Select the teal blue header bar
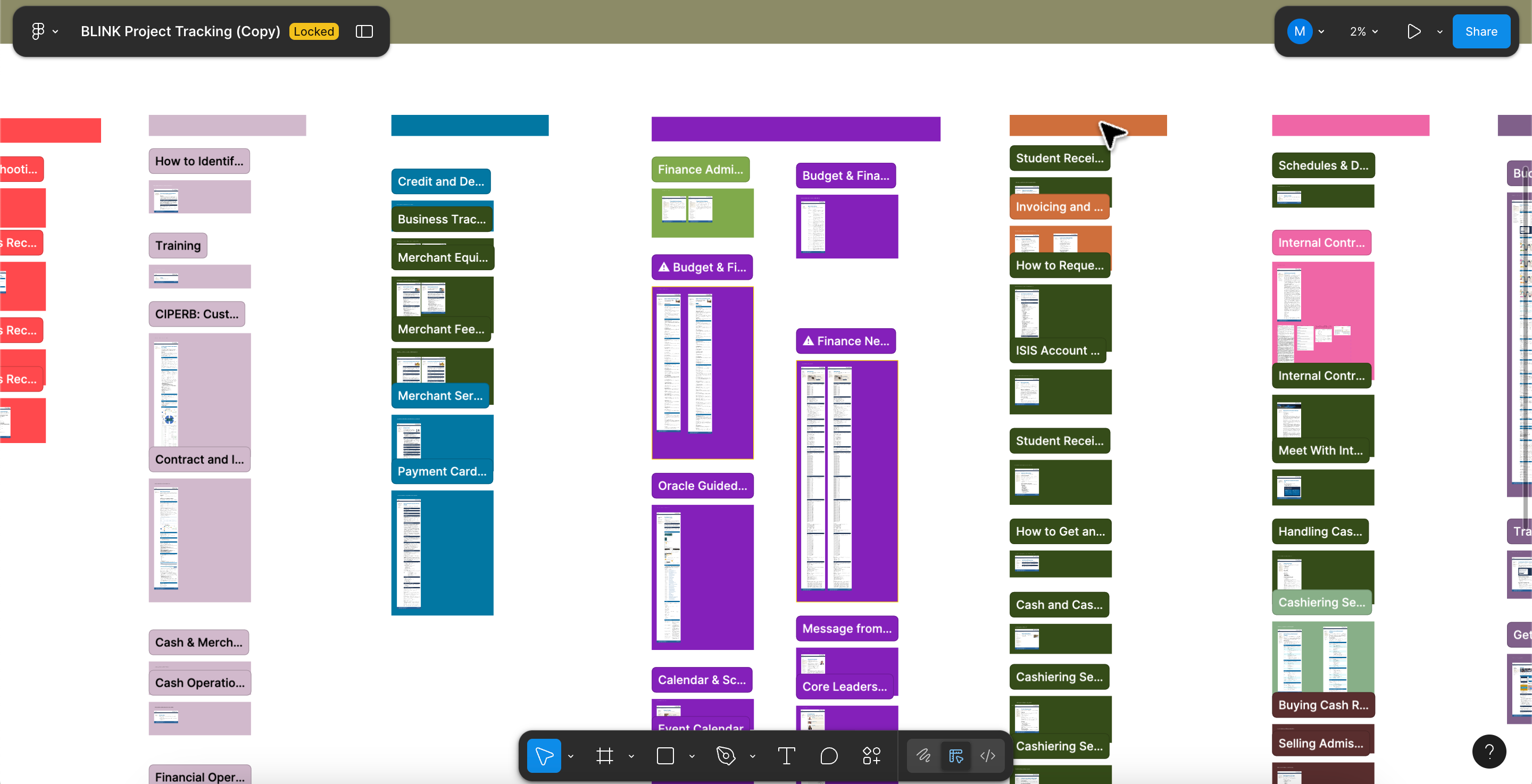This screenshot has width=1532, height=784. pyautogui.click(x=470, y=126)
